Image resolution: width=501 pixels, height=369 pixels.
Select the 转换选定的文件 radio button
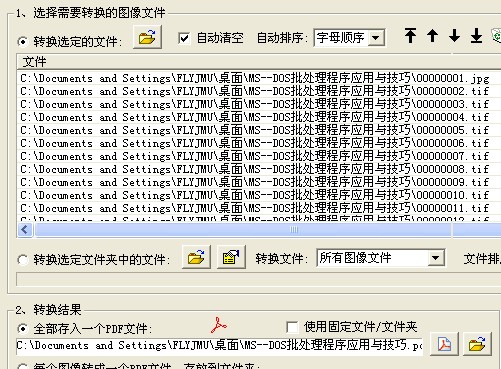(23, 42)
